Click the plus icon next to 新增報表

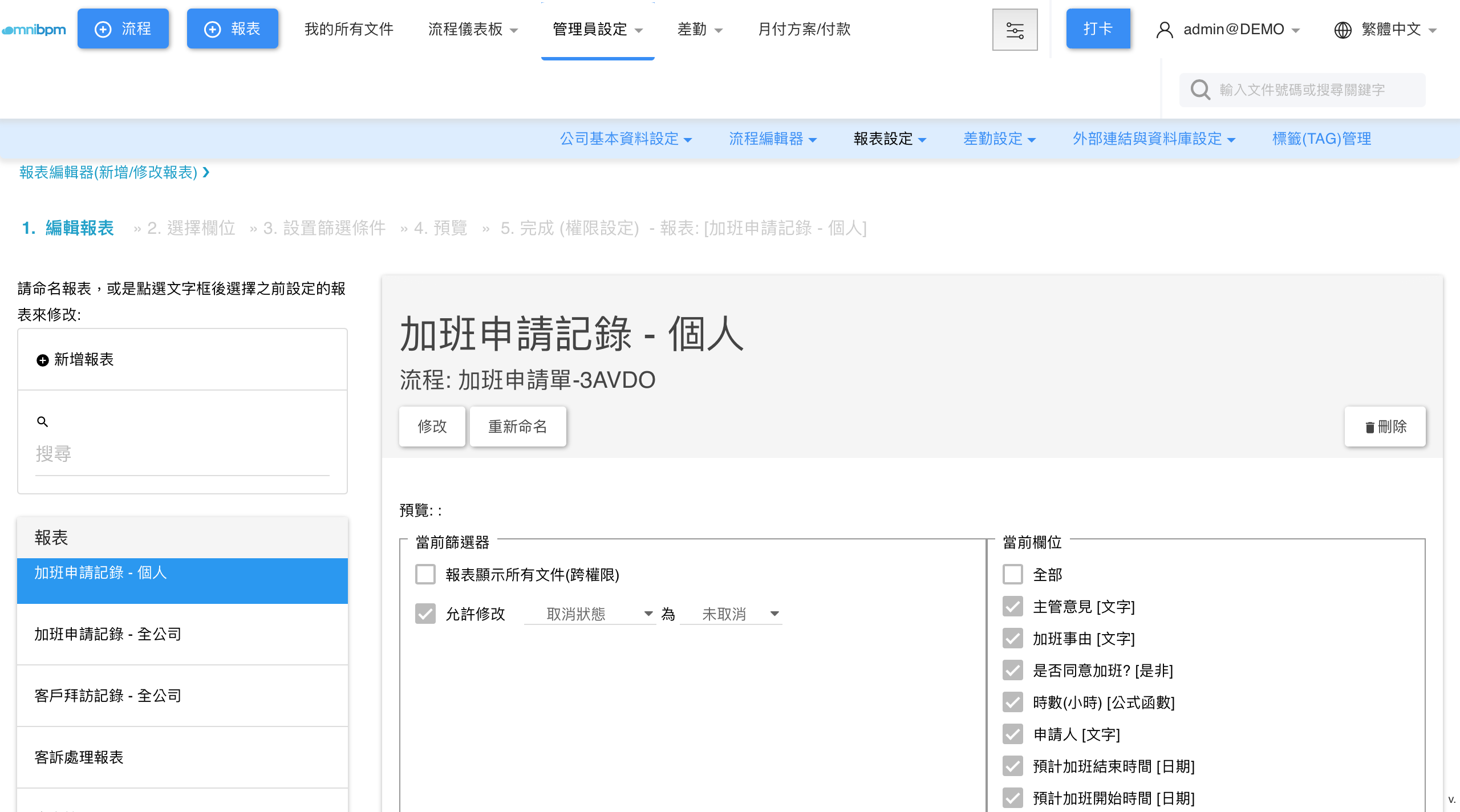pyautogui.click(x=42, y=360)
